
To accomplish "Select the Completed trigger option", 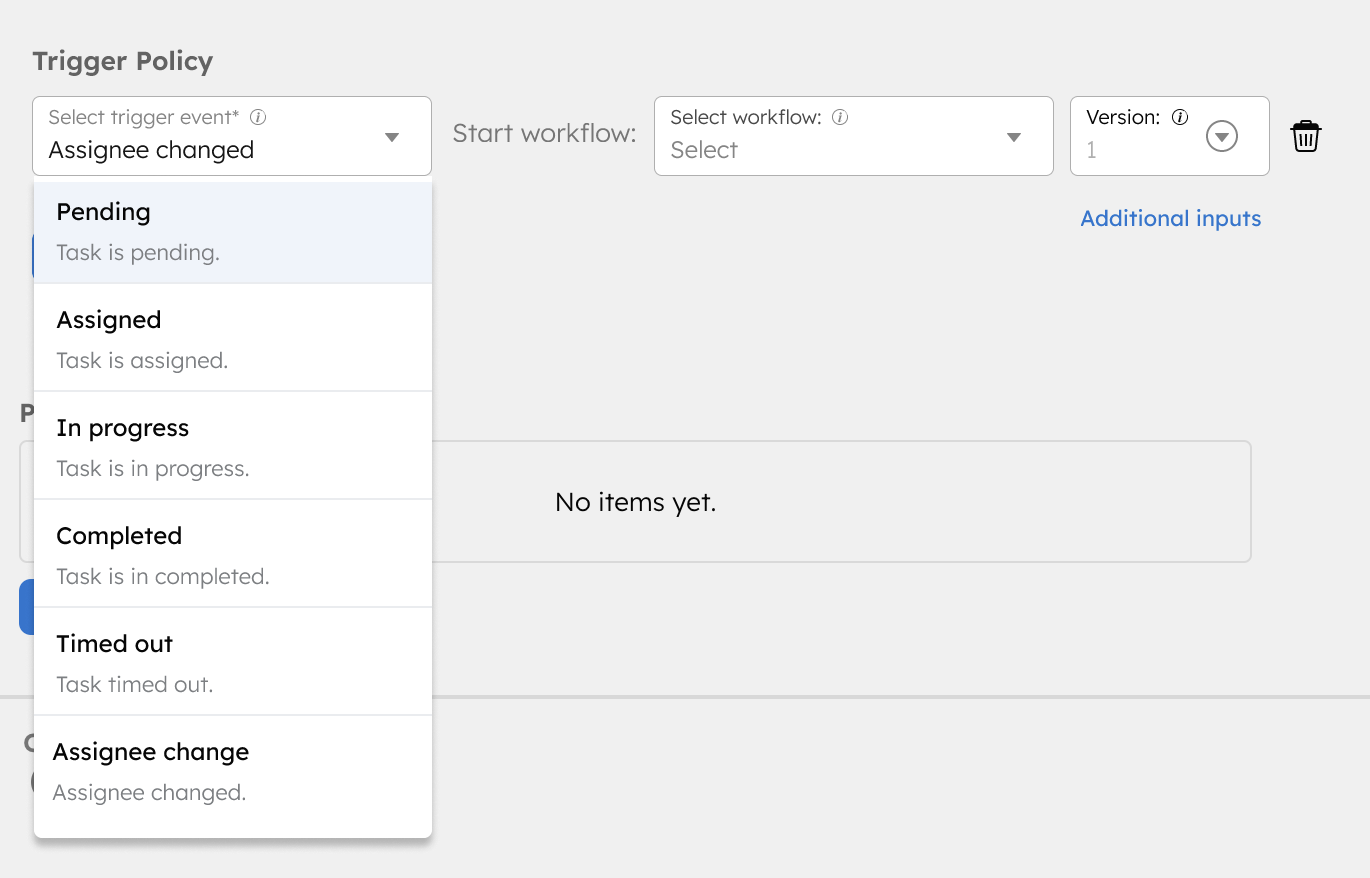I will [233, 555].
